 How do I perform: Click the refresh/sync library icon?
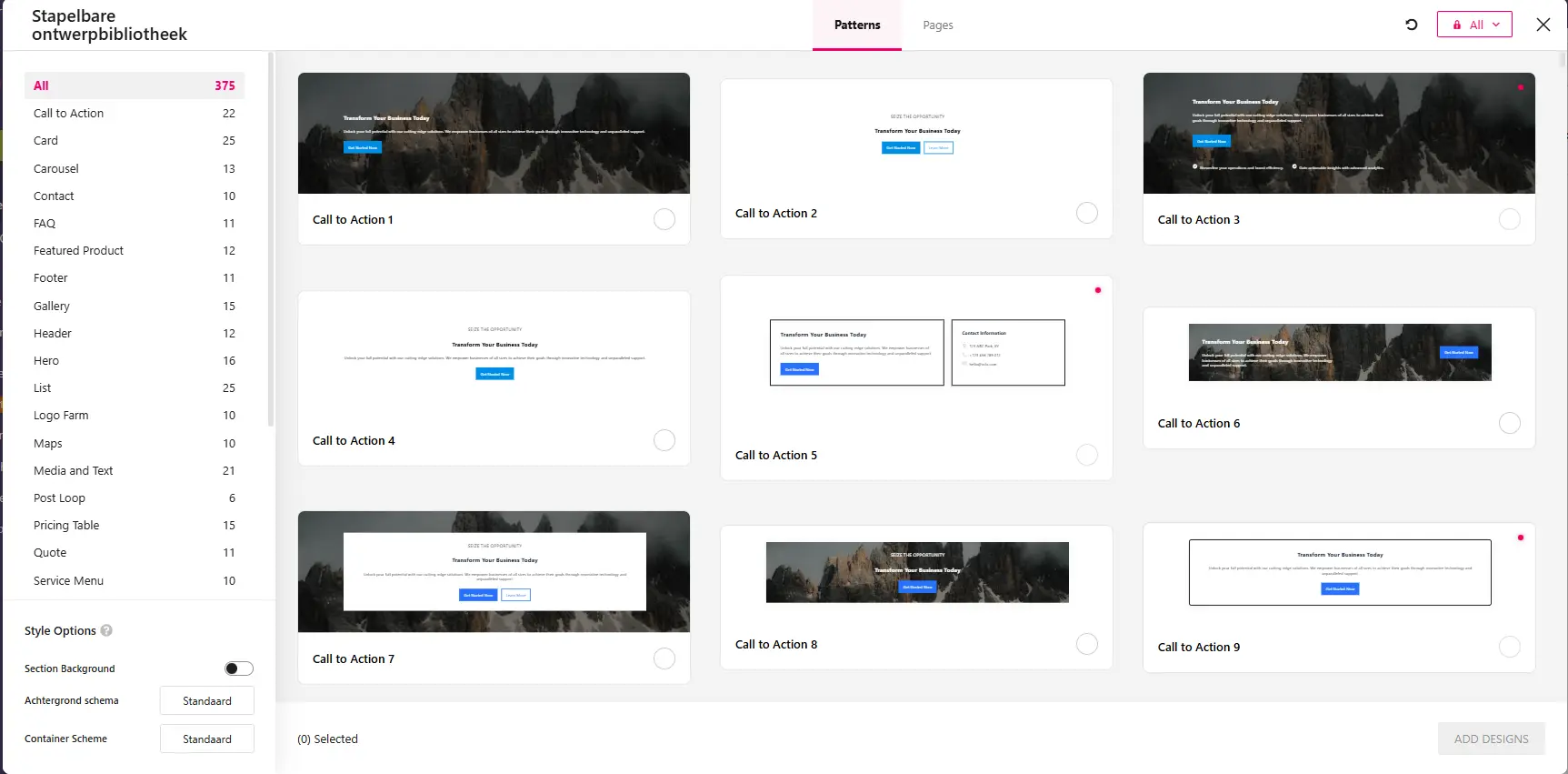tap(1412, 25)
